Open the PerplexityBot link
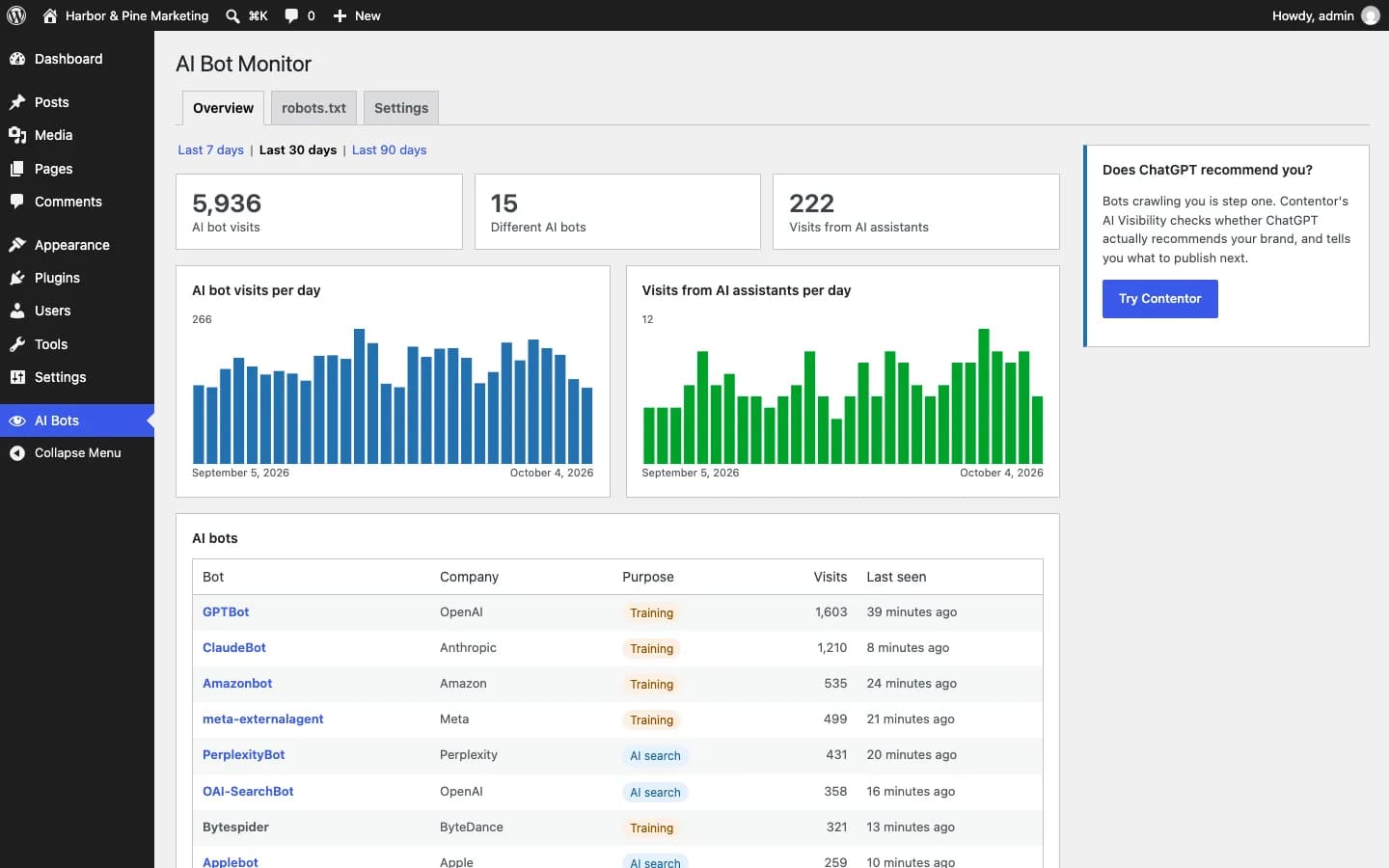 pos(244,755)
